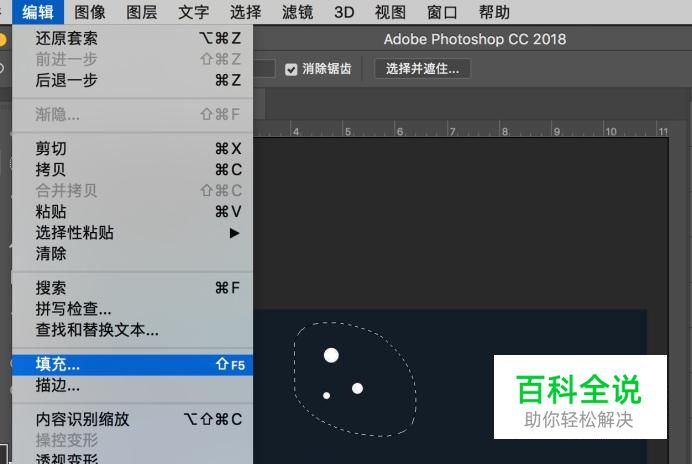Open 拼写检查... from the menu
The image size is (692, 464).
tap(132, 309)
